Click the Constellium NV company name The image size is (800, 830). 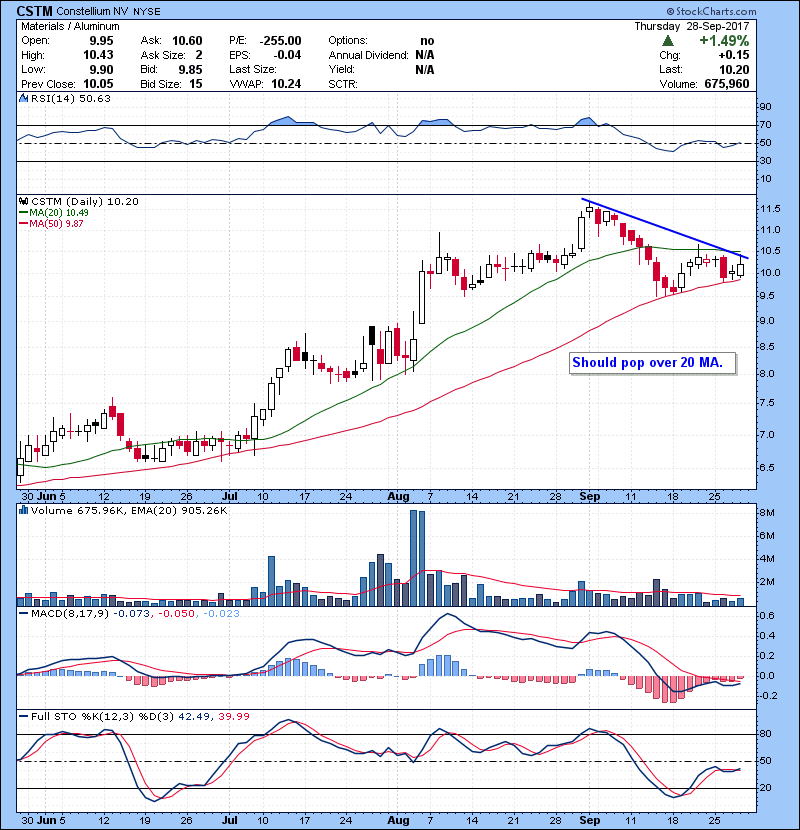(93, 11)
